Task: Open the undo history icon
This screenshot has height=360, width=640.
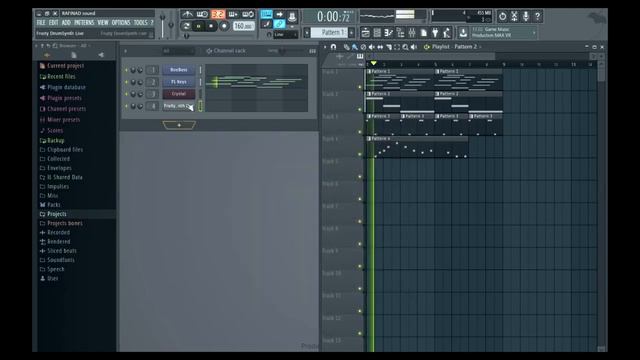Action: (x=502, y=16)
